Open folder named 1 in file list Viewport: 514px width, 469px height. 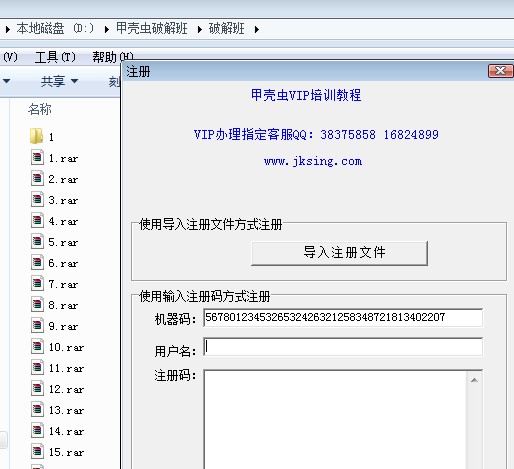point(41,136)
